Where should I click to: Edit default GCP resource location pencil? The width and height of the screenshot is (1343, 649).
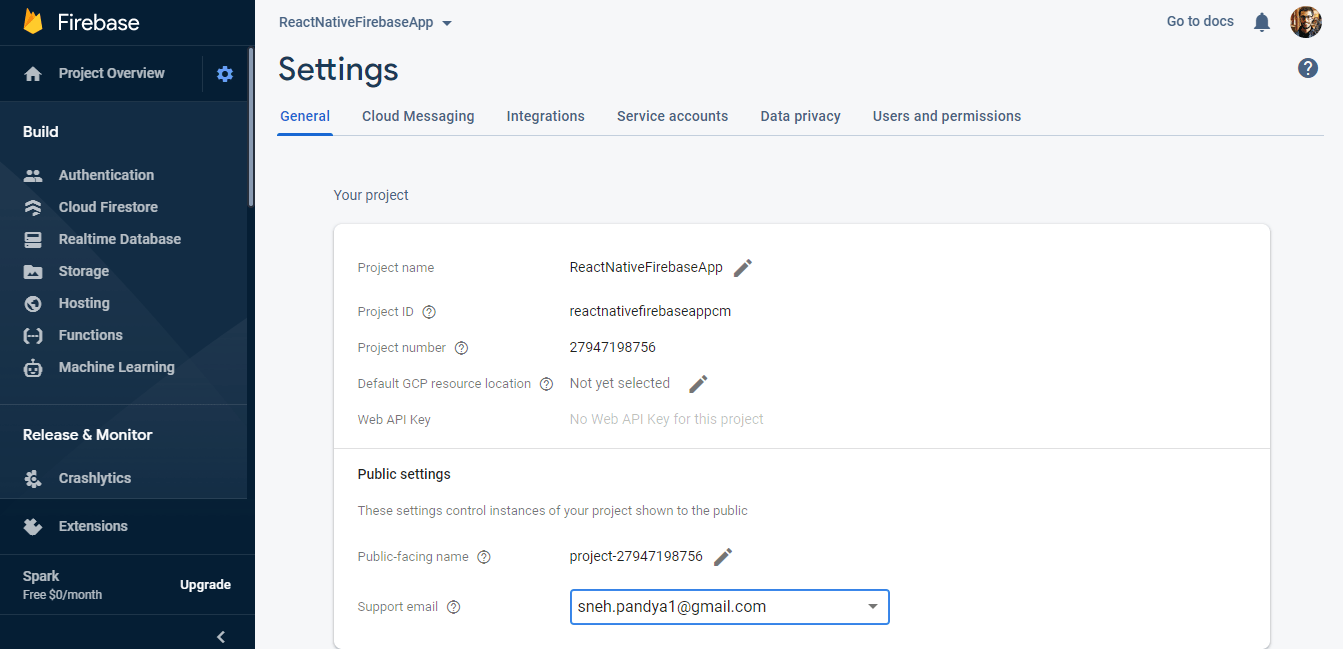tap(698, 384)
